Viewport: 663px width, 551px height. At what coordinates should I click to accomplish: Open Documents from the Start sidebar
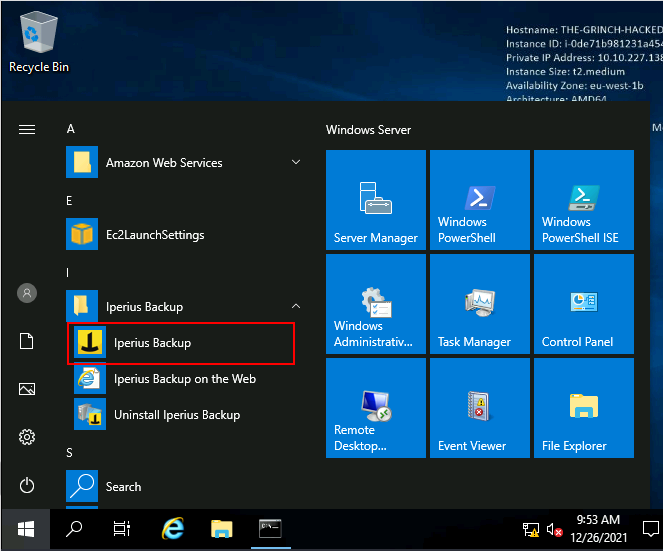(27, 341)
